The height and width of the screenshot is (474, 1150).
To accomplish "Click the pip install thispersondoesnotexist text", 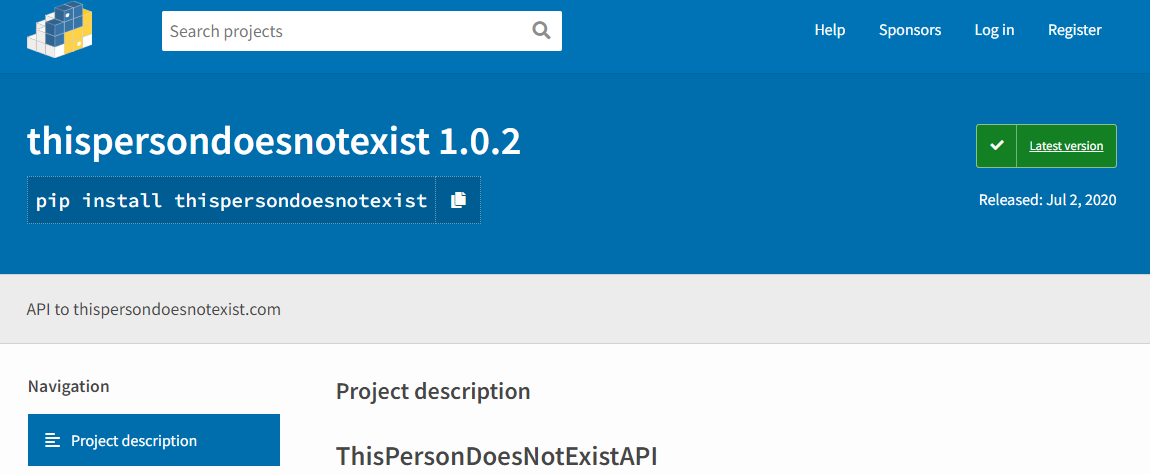I will (x=232, y=200).
